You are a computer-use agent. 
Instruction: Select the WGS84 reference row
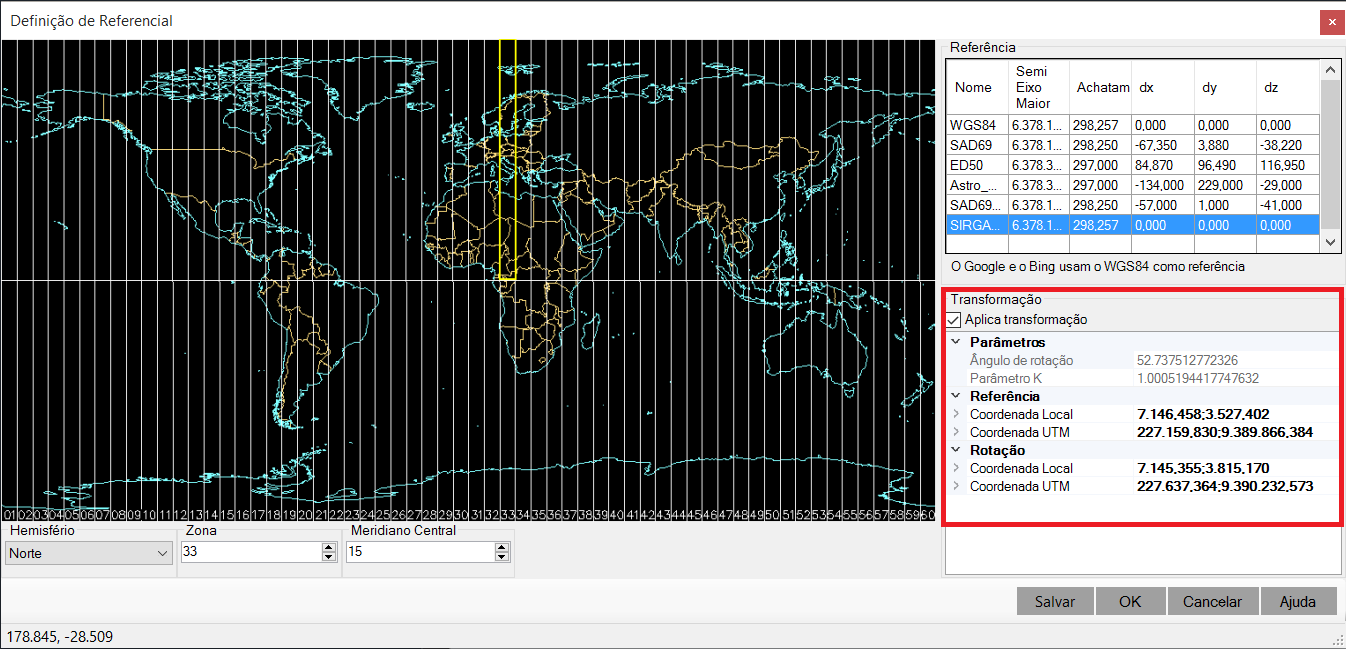click(x=1133, y=125)
